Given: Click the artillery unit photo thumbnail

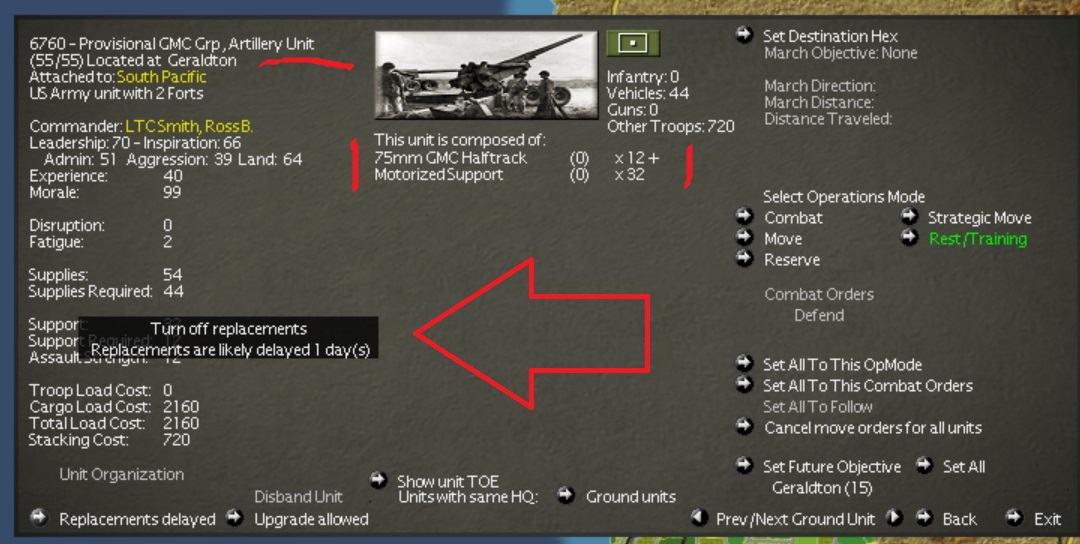Looking at the screenshot, I should coord(486,75).
